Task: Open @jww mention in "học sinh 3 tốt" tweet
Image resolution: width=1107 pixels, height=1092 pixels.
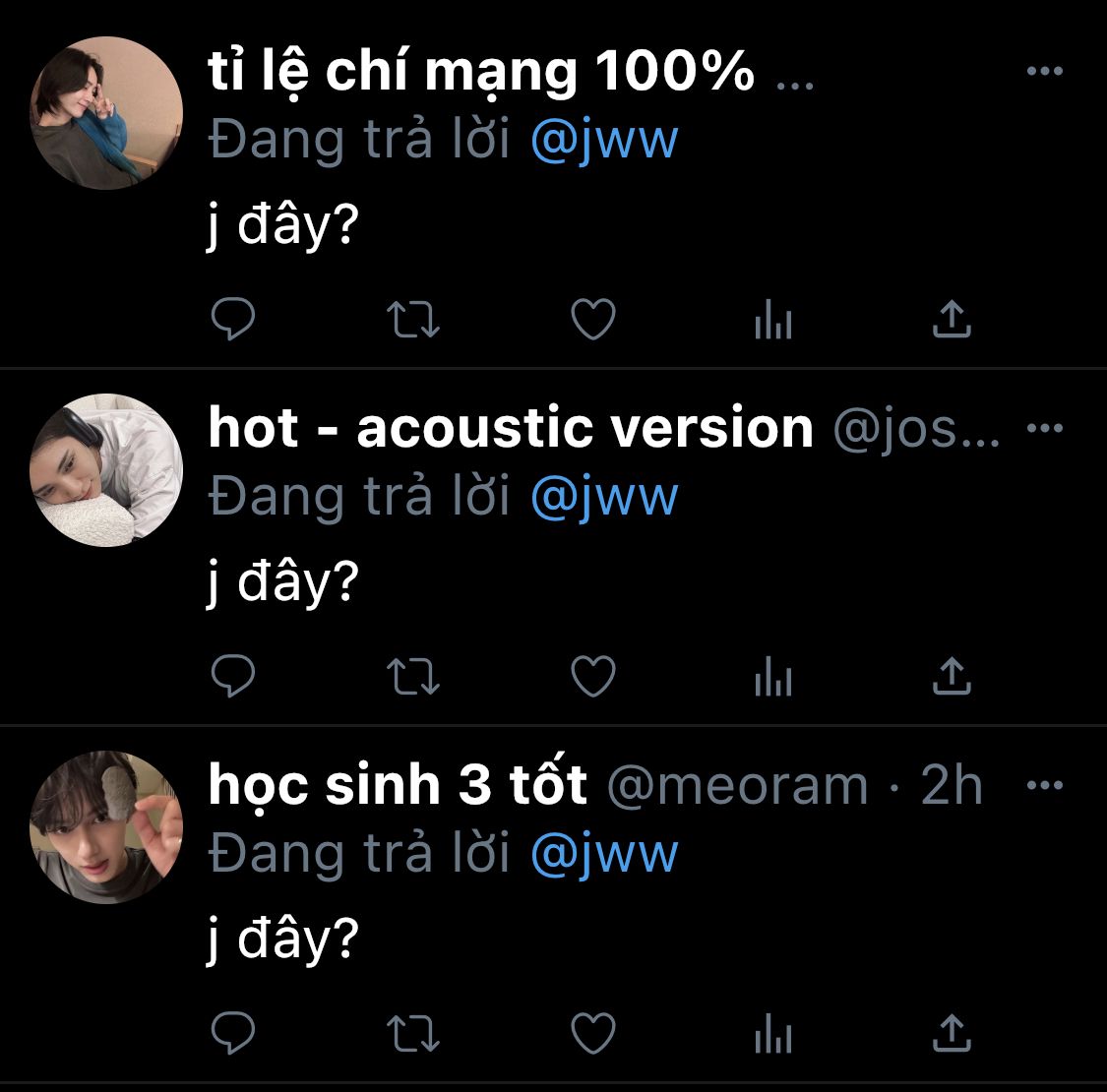Action: 604,855
